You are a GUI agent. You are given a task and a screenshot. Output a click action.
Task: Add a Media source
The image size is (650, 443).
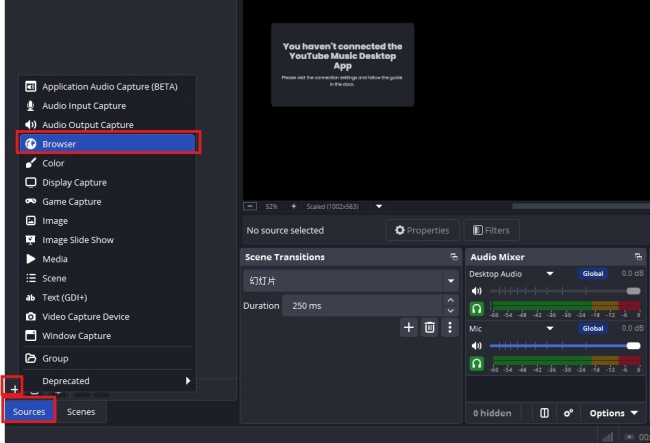point(107,259)
